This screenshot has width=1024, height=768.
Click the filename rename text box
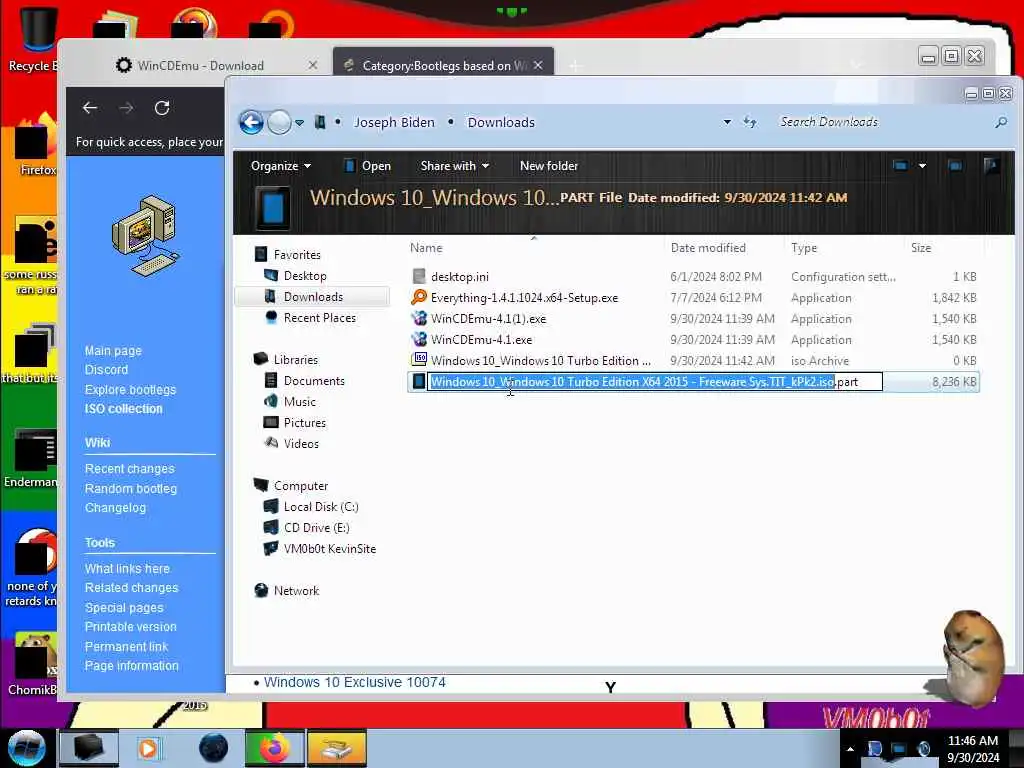[655, 382]
